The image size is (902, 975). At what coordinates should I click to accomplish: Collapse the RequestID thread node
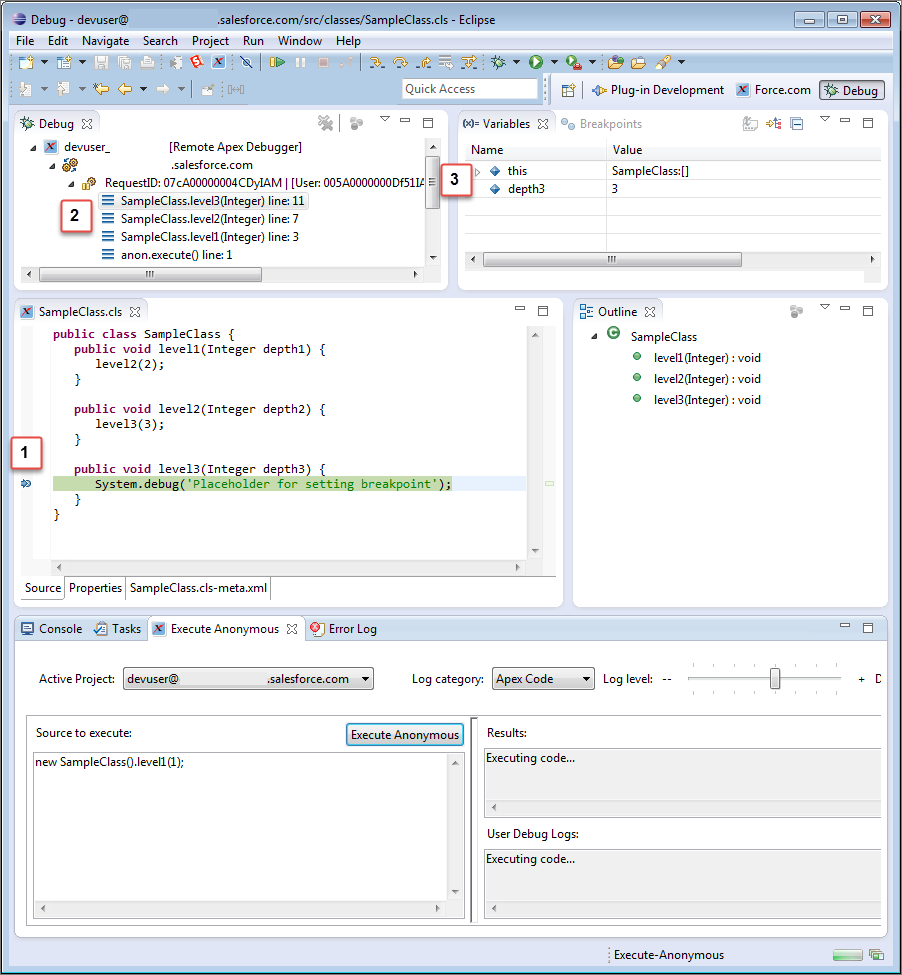point(71,184)
